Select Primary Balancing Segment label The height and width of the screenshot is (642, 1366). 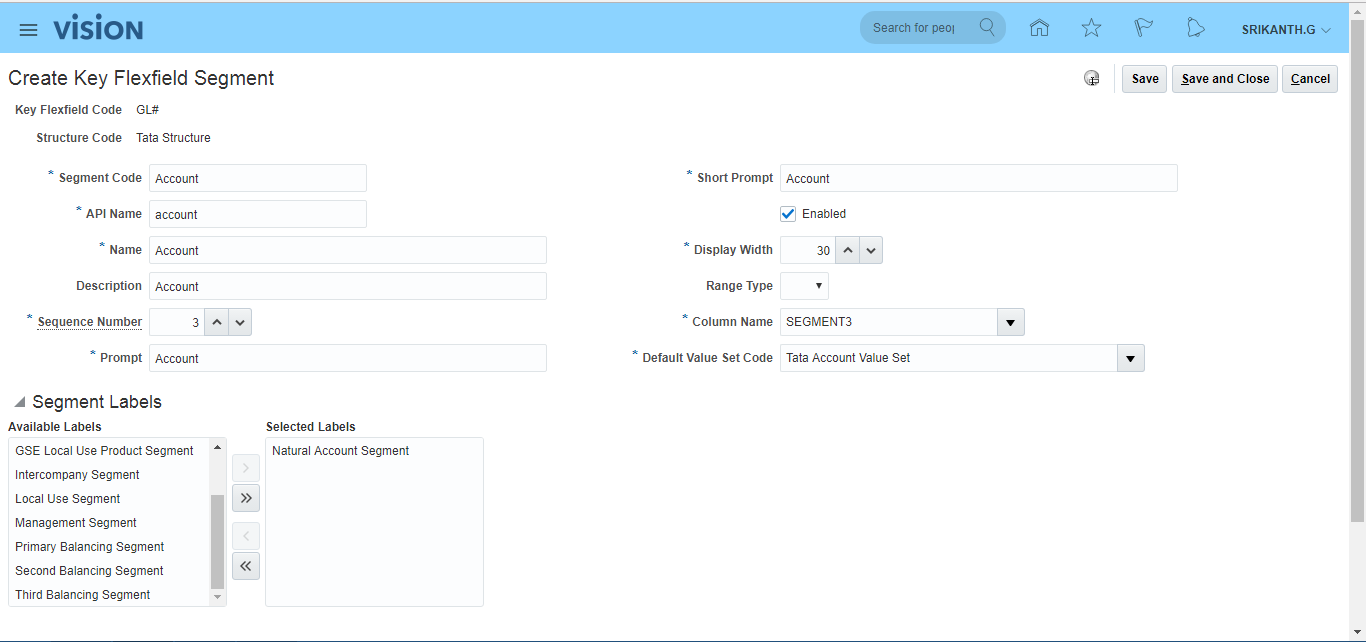90,547
